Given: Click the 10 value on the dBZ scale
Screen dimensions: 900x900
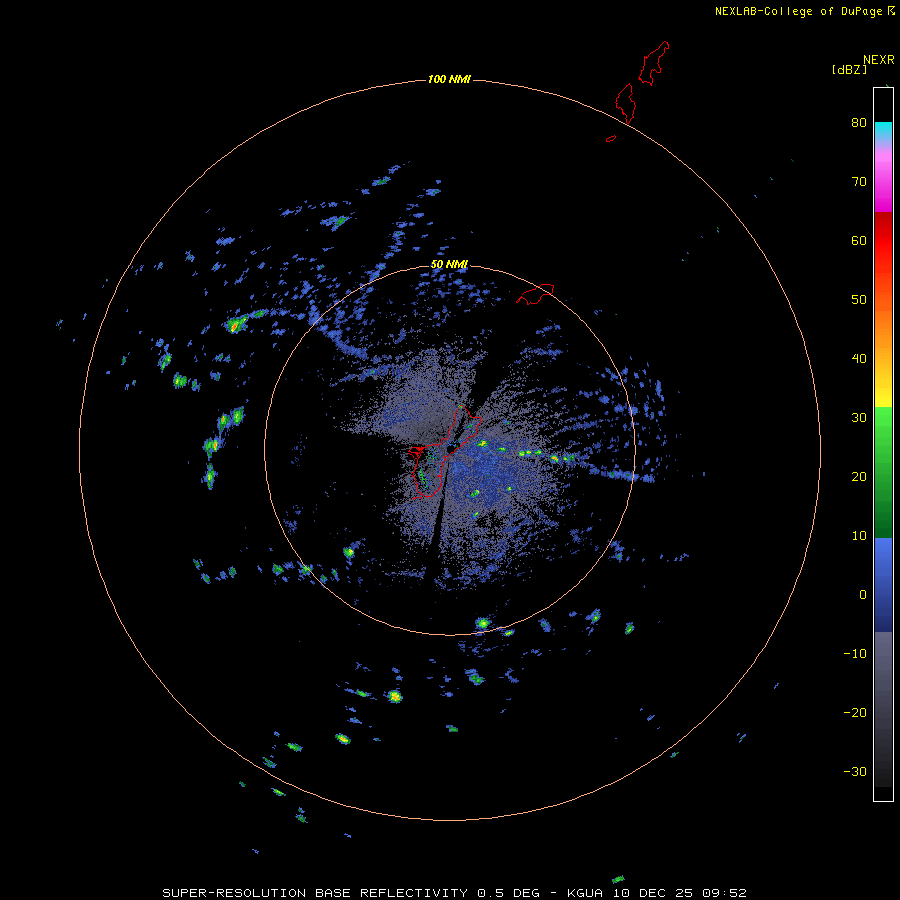Looking at the screenshot, I should (x=859, y=536).
